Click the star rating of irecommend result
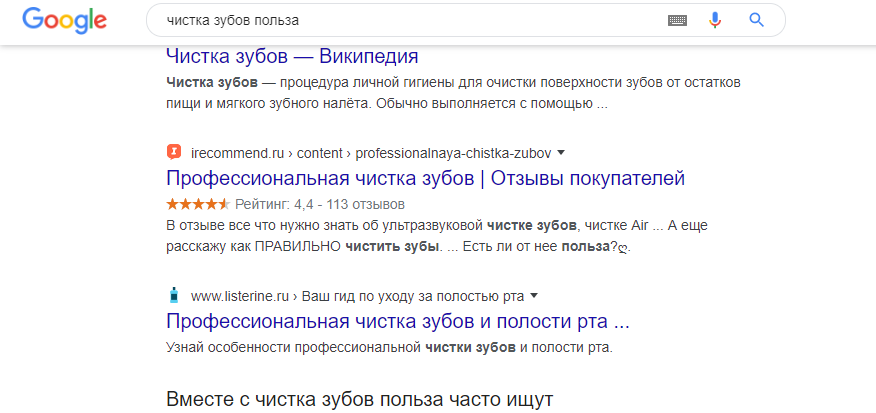 198,203
